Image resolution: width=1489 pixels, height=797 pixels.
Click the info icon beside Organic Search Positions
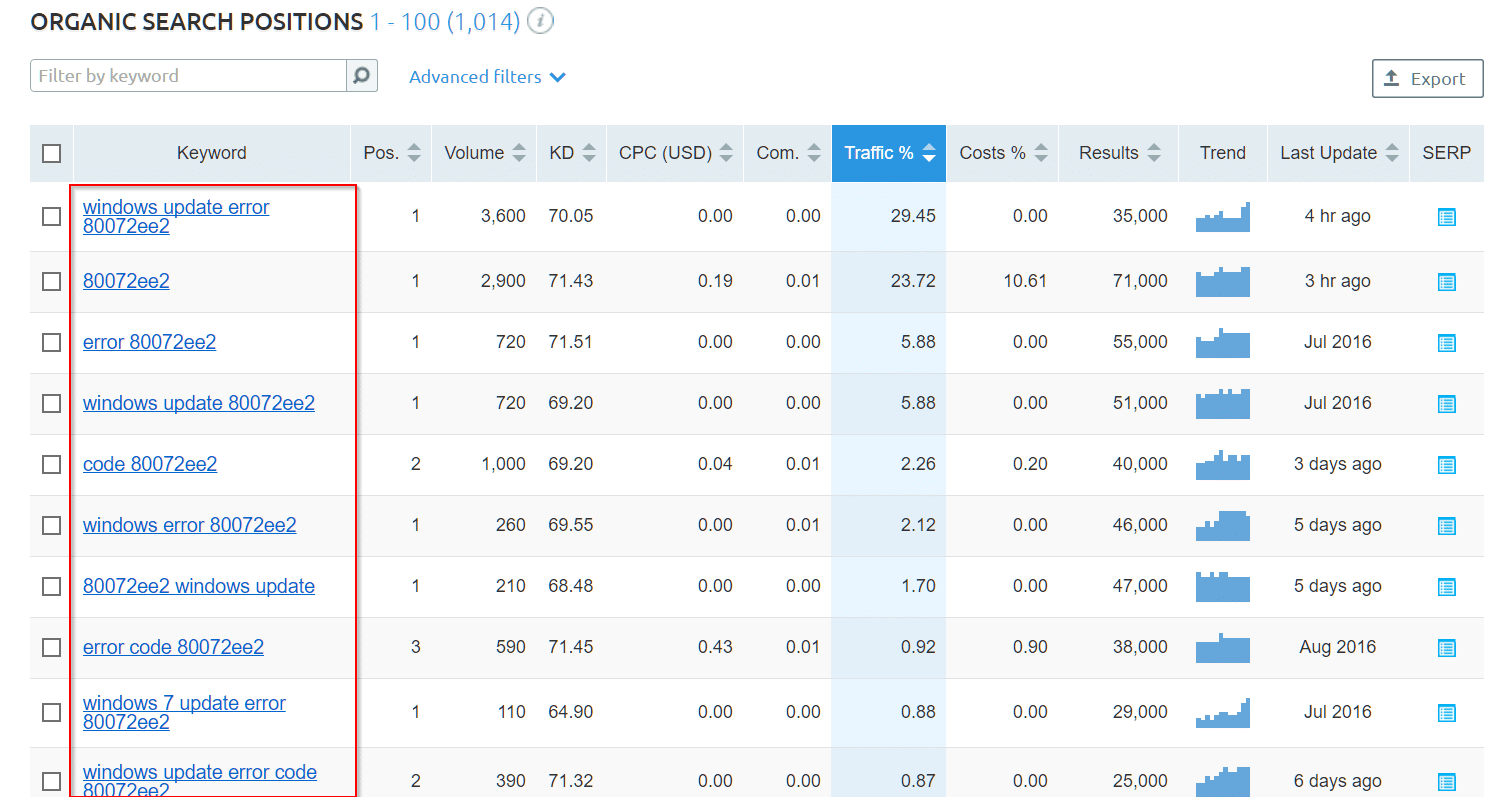click(x=540, y=21)
